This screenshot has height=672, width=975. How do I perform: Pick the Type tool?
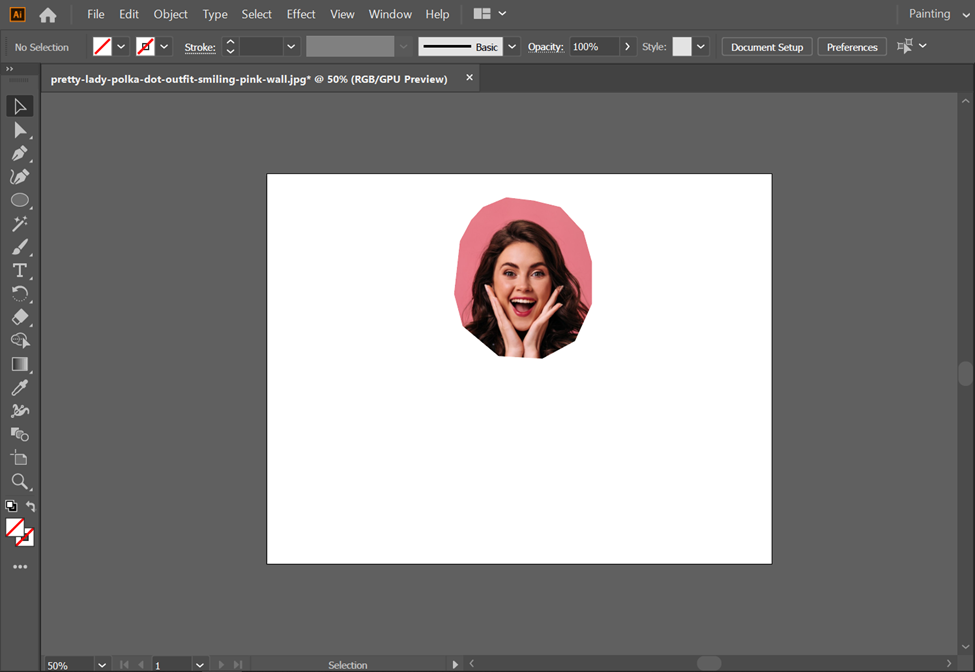pyautogui.click(x=19, y=271)
